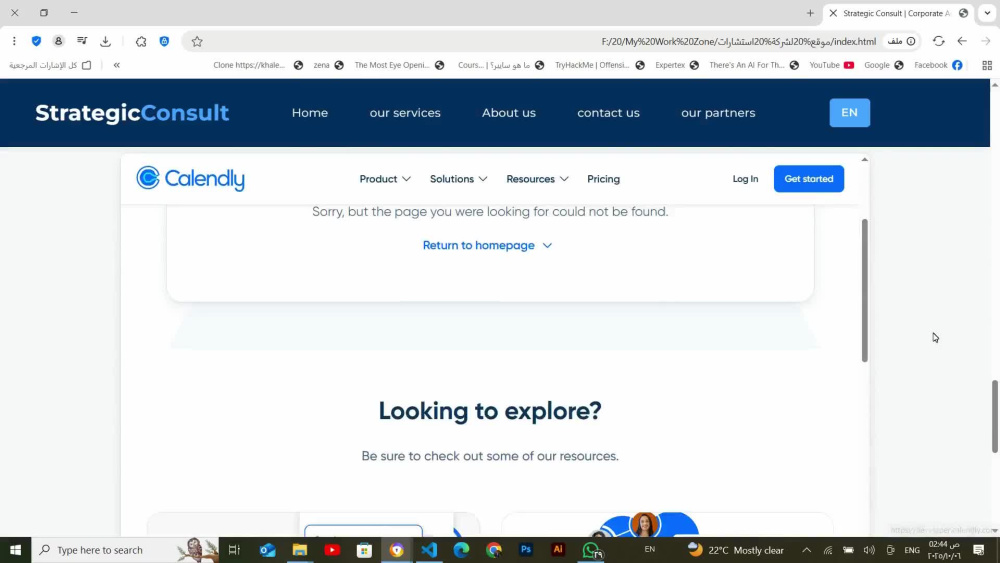Open Microsoft Edge from taskbar

(x=461, y=550)
